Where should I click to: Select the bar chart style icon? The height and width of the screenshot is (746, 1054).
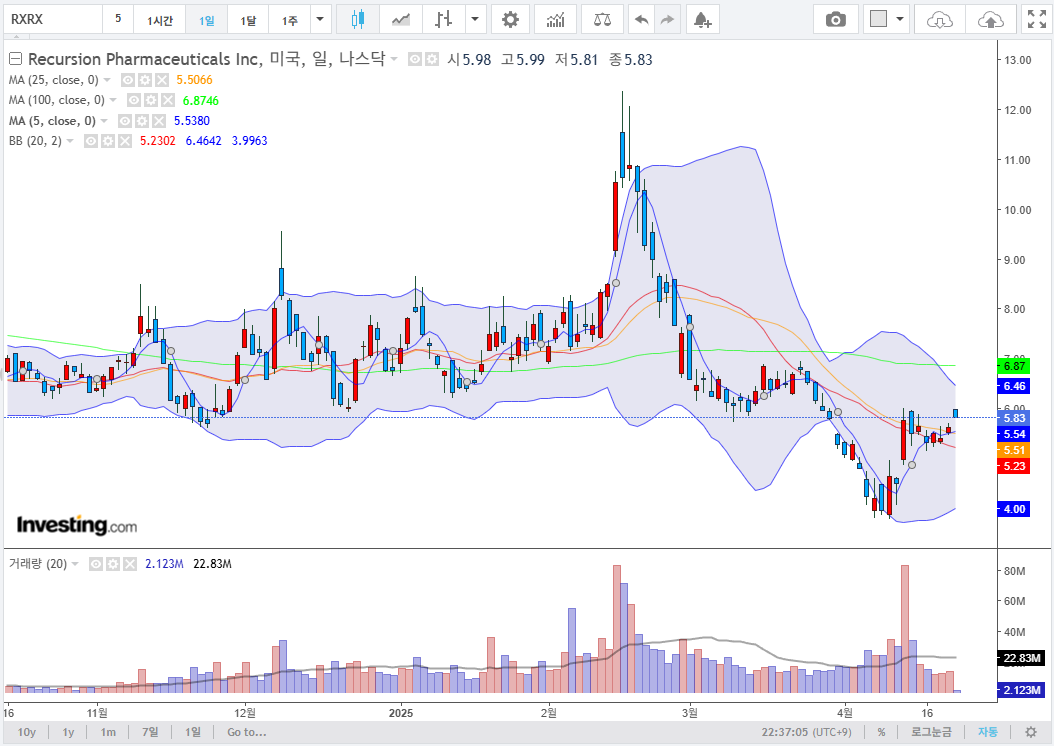pos(443,19)
